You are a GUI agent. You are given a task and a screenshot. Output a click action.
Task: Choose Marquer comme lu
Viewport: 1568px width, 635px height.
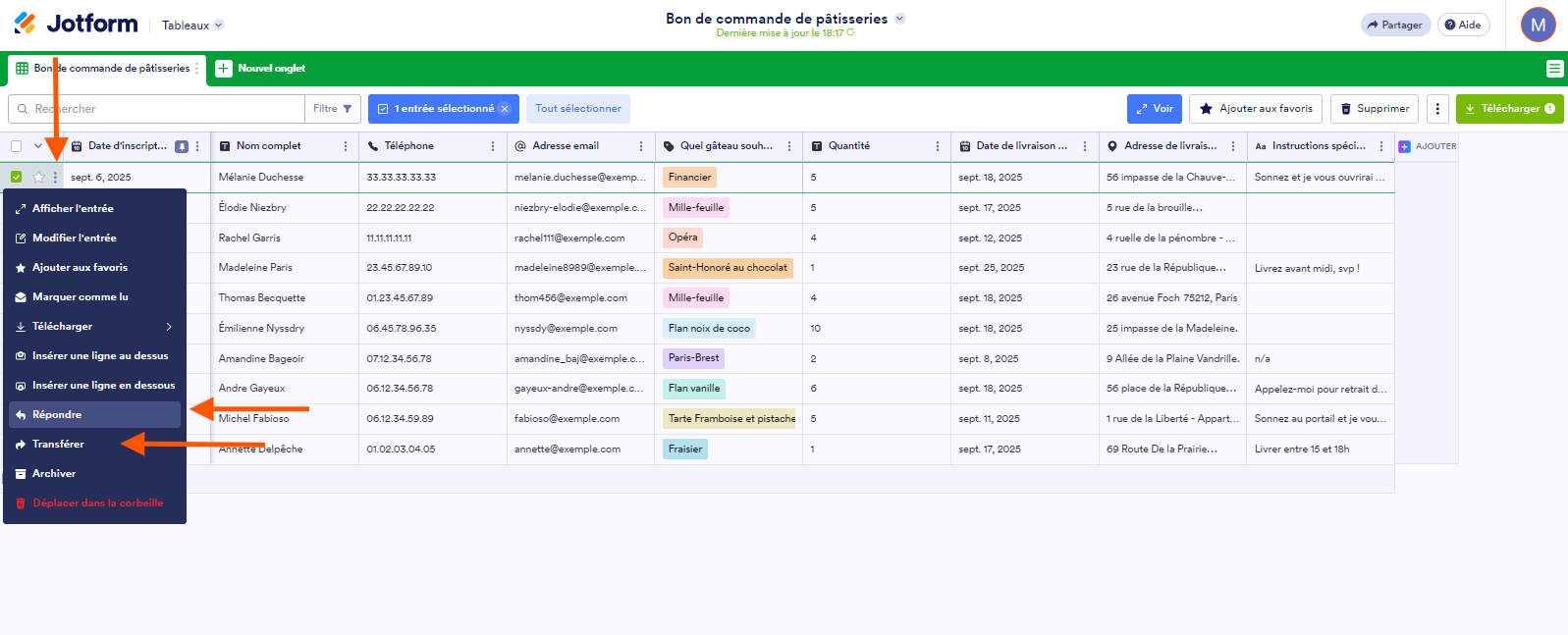tap(94, 296)
